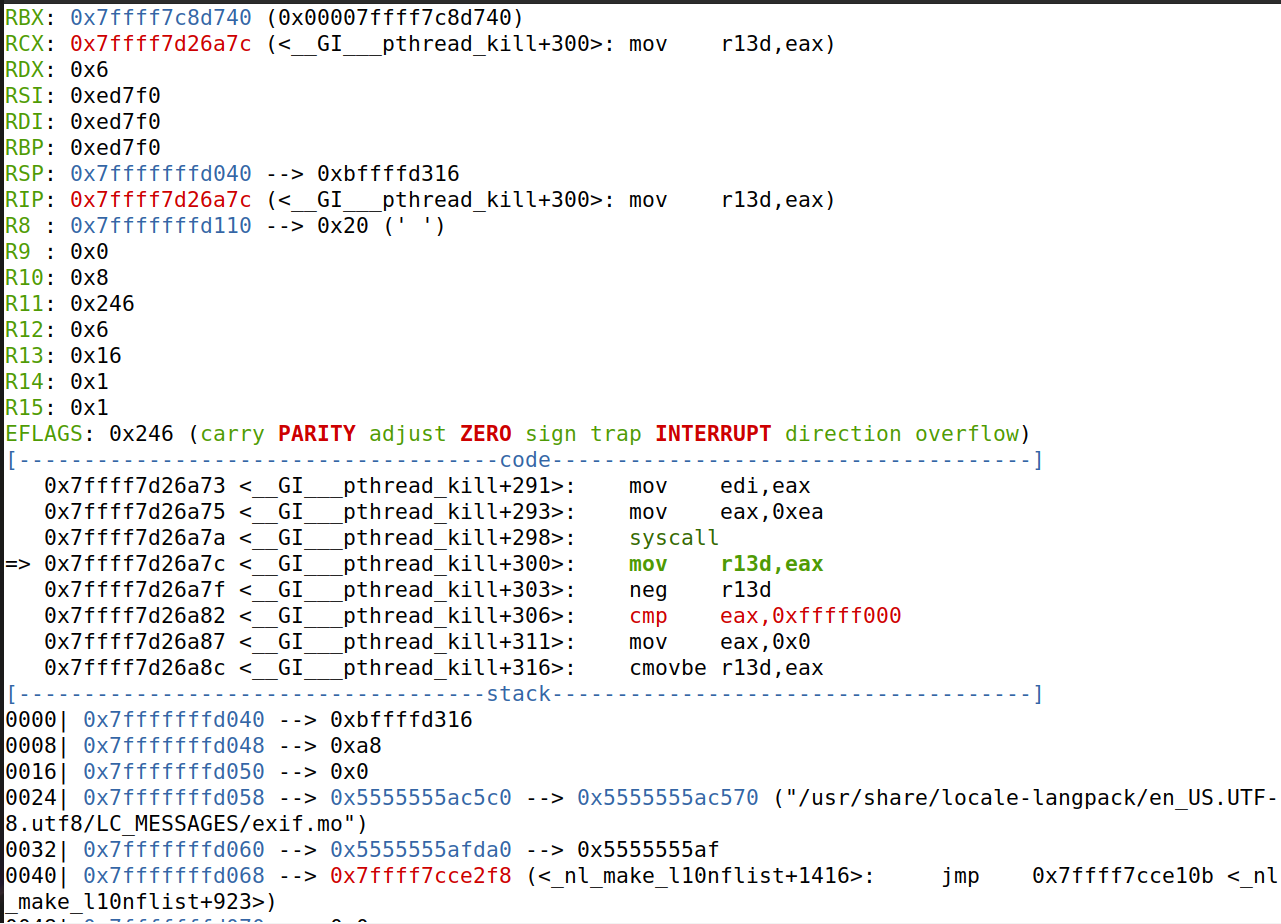Select the jmp target 0x7ffff7cce10b
Screen dimensions: 1281x924
point(1123,876)
